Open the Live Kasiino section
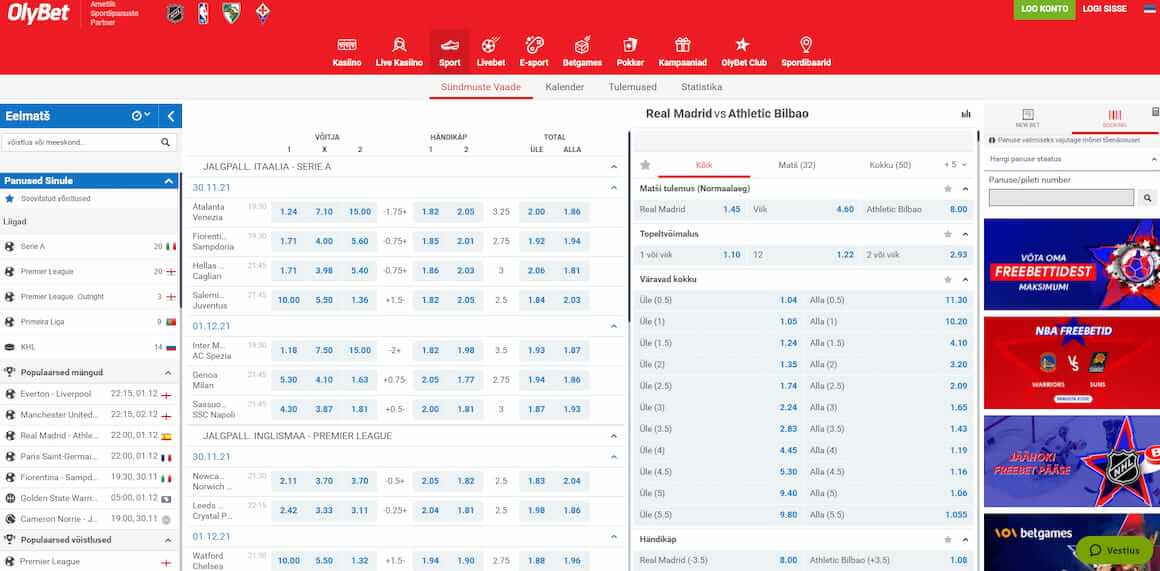Screen dimensions: 1160x571 [x=399, y=52]
